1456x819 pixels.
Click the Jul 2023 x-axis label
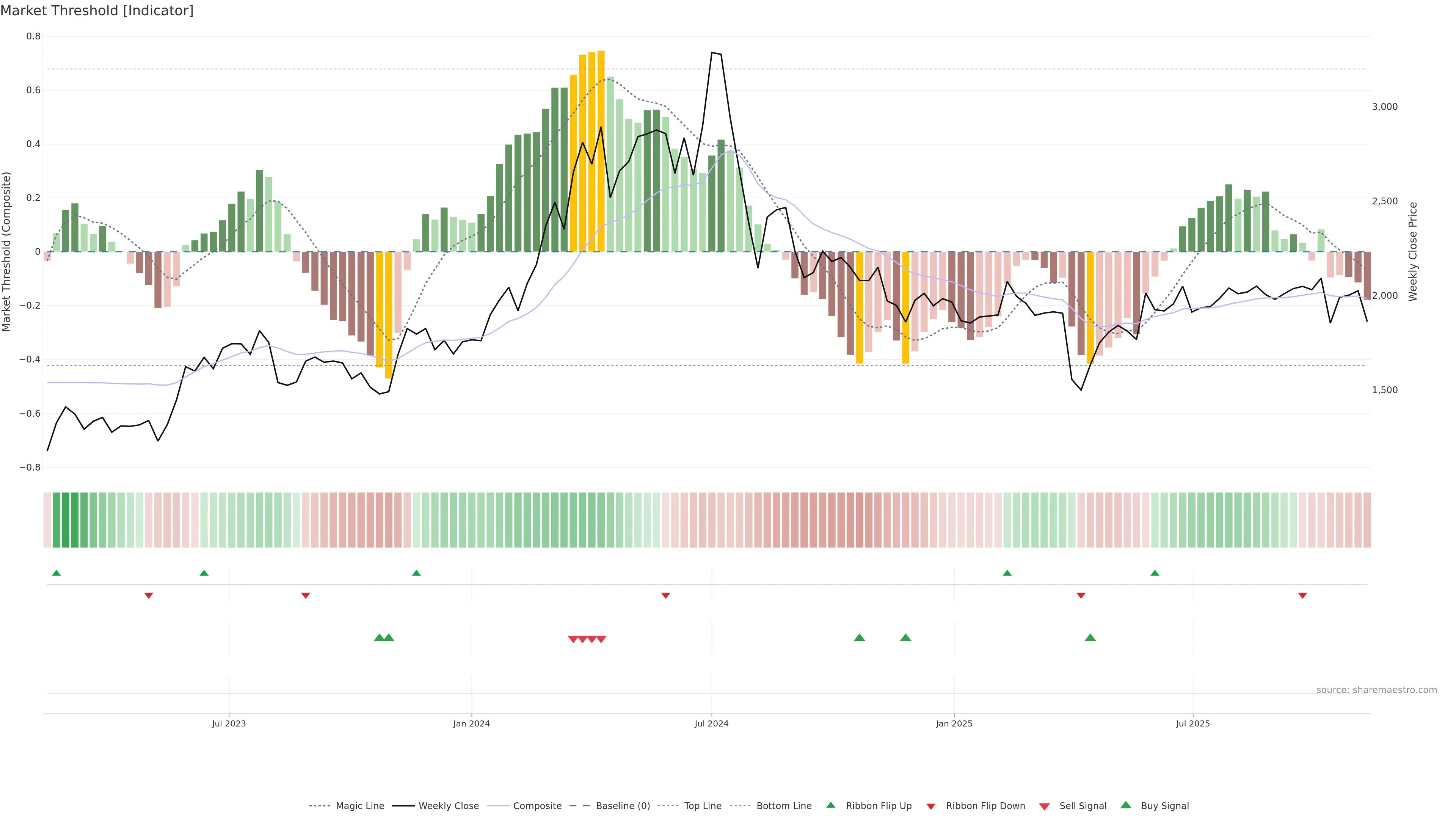coord(229,723)
